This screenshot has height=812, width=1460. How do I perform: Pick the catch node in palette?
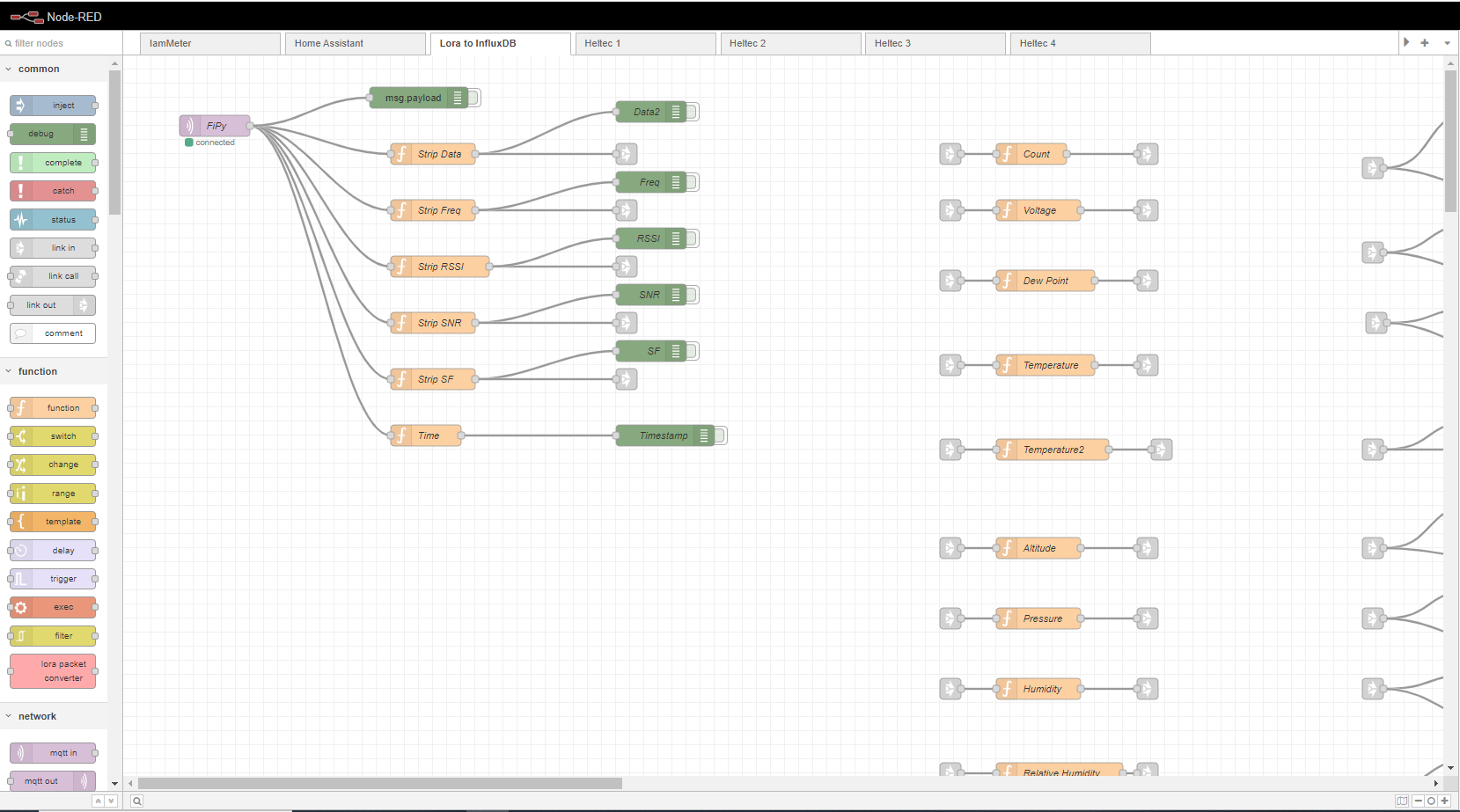(x=53, y=191)
